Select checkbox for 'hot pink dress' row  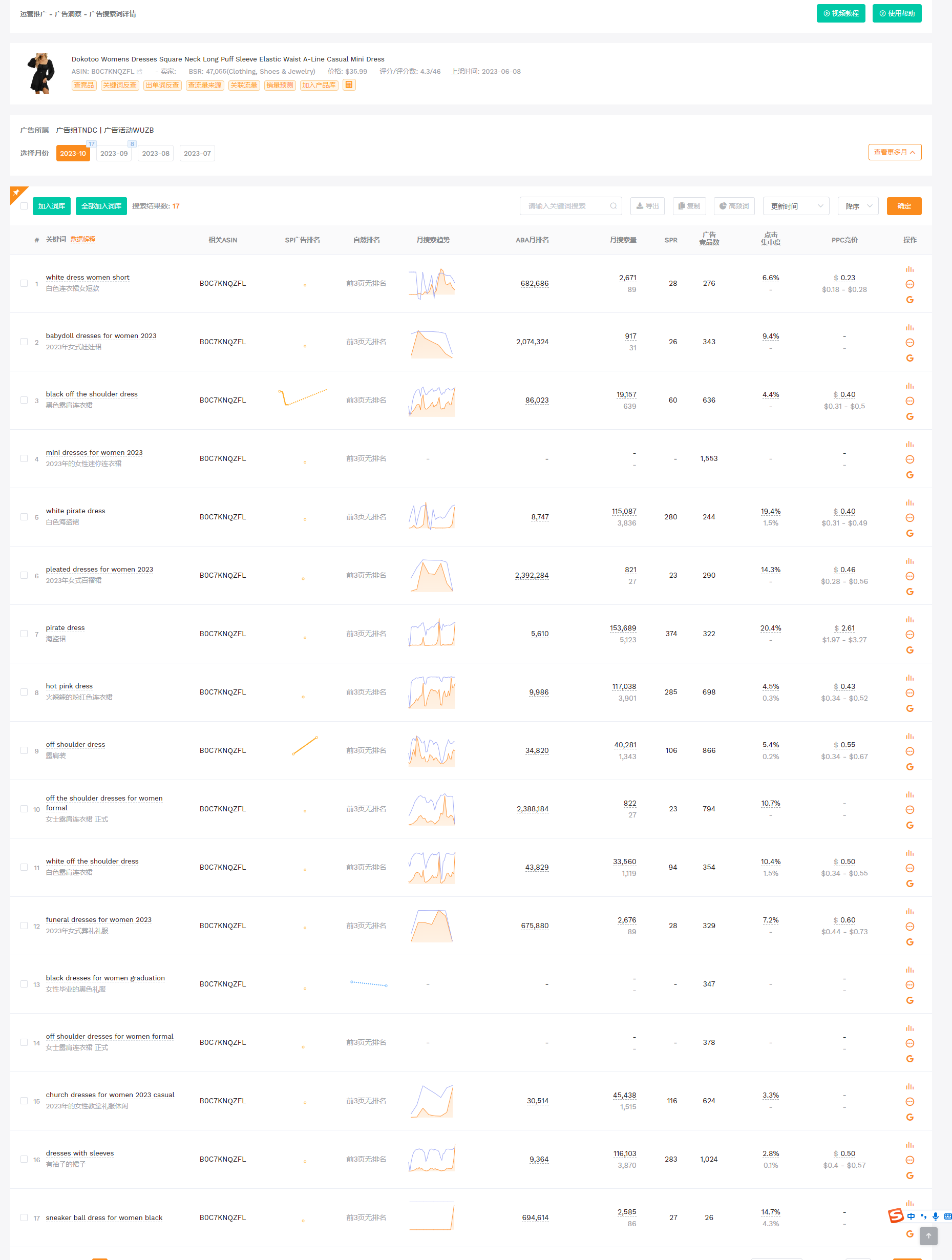pyautogui.click(x=24, y=692)
